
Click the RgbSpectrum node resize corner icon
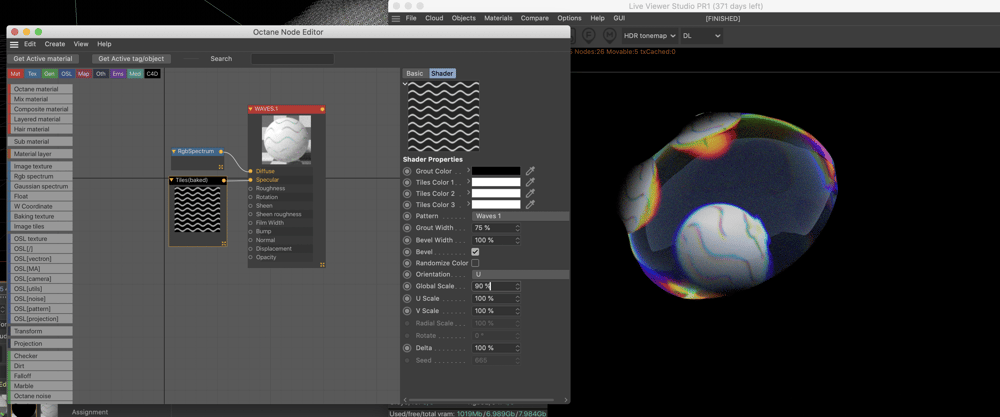click(221, 166)
